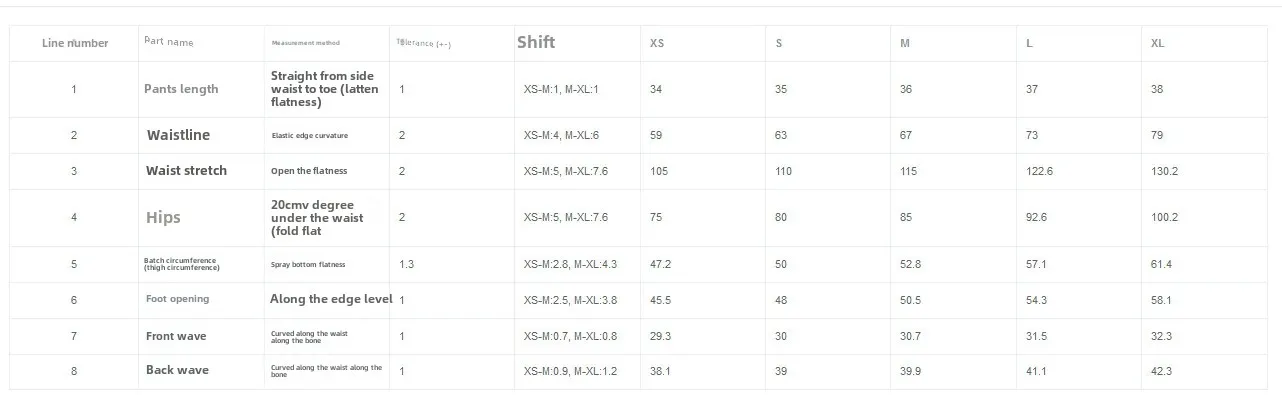
Task: Select the Back wave row label
Action: click(x=178, y=370)
